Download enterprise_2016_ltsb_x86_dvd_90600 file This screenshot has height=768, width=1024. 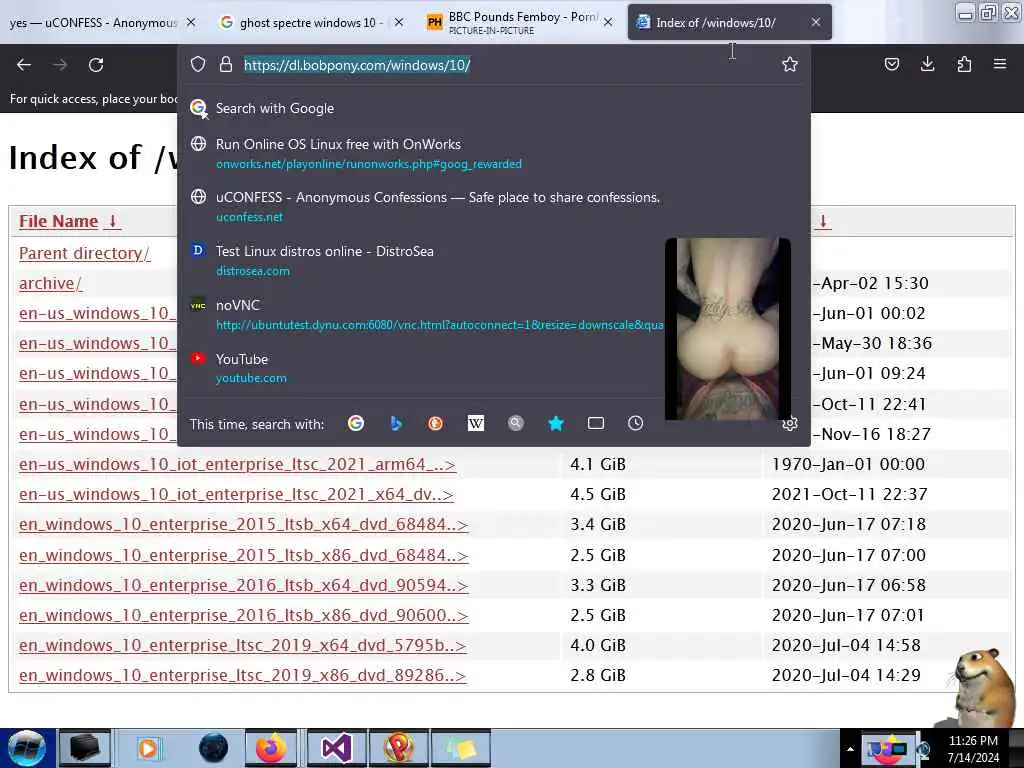point(244,615)
